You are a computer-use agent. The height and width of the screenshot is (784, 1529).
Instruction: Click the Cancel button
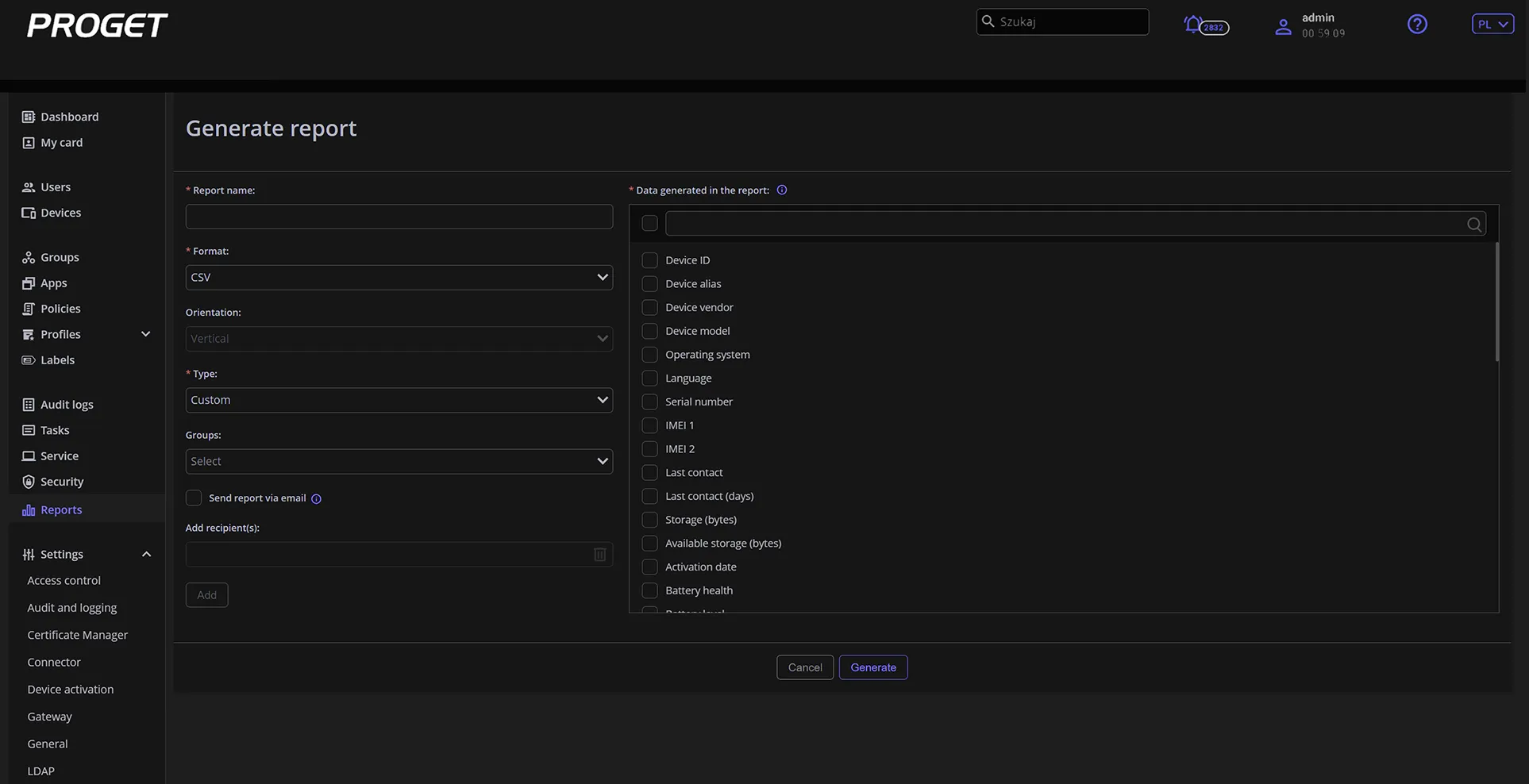[805, 667]
